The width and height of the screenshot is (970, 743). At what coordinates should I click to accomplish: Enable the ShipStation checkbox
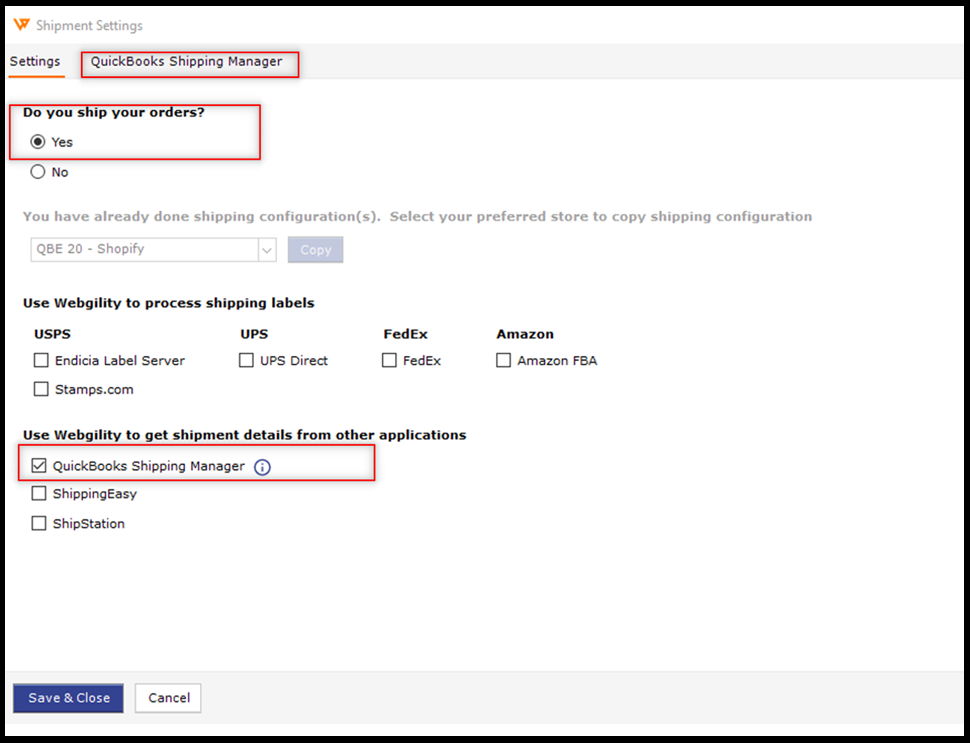click(38, 523)
